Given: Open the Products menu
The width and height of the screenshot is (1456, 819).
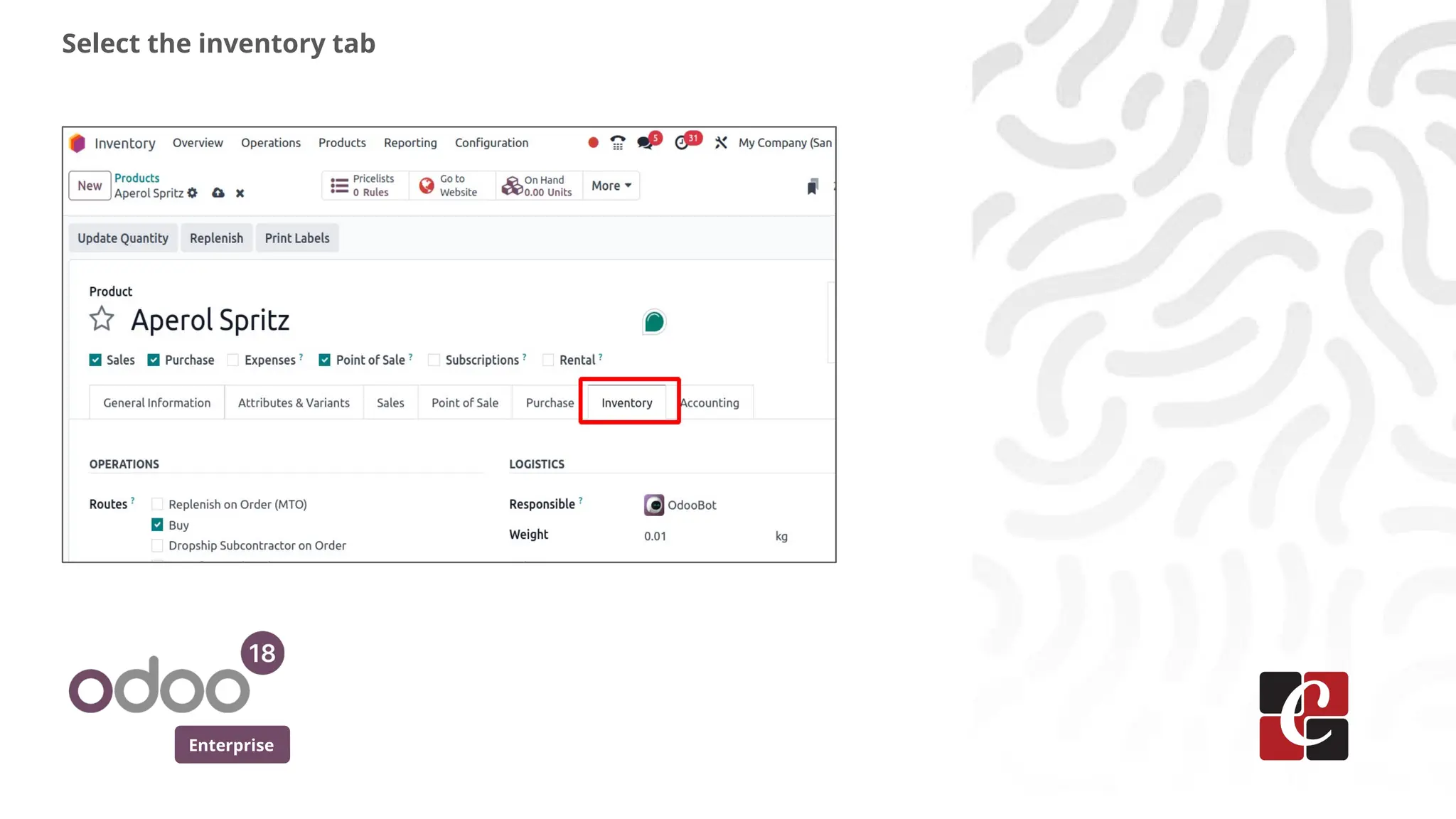Looking at the screenshot, I should tap(342, 143).
